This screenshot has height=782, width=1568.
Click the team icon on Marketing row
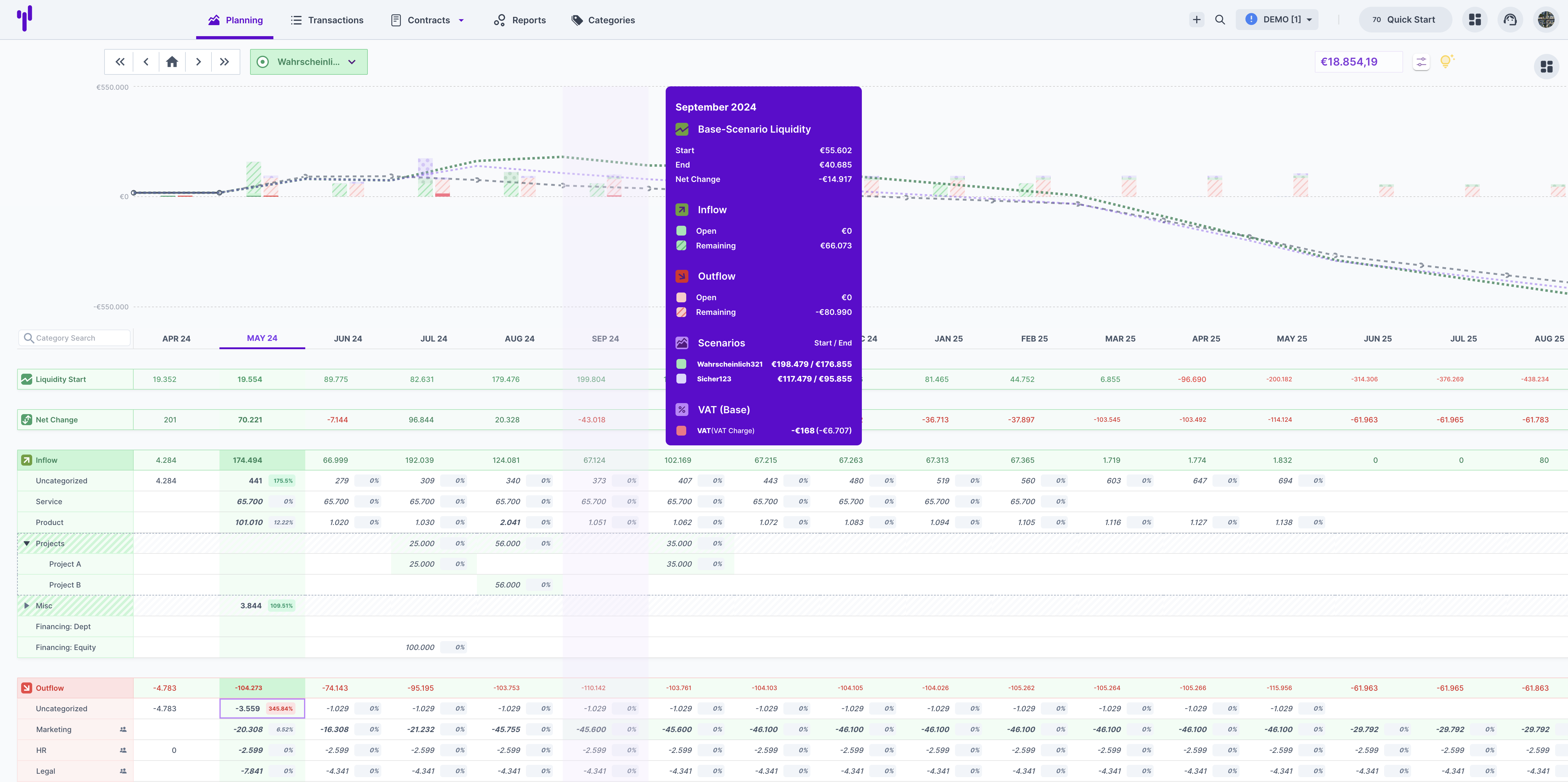tap(123, 729)
